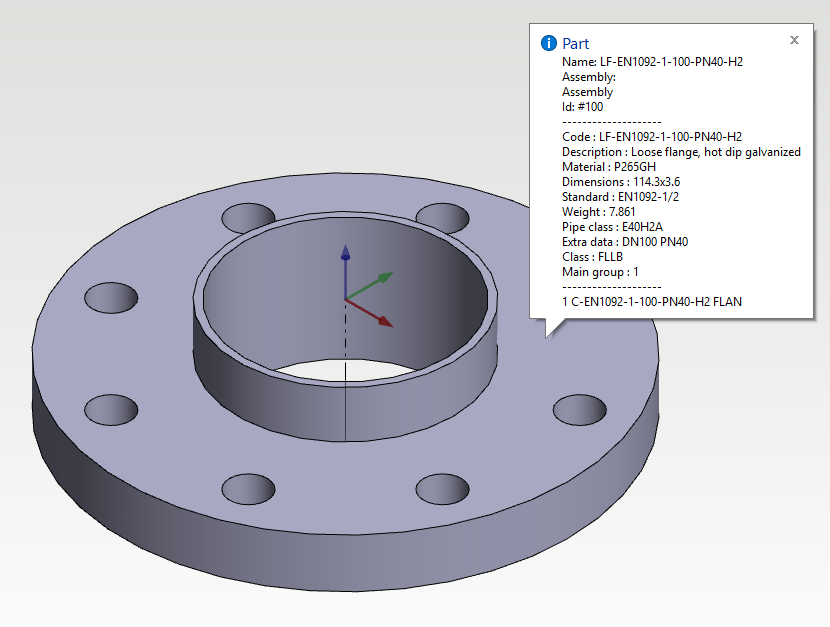
Task: Click the Pipe class E40H2A line
Action: [x=613, y=227]
